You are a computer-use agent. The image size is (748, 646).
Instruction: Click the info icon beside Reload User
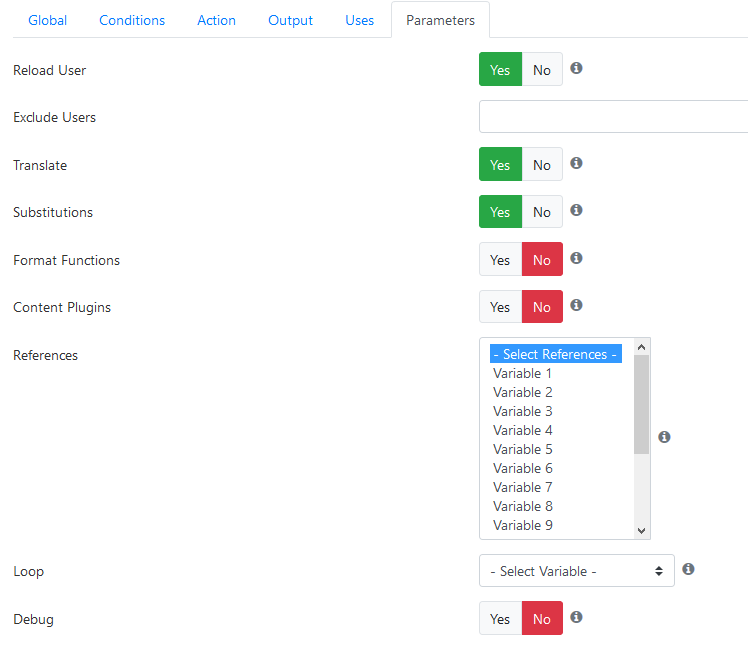(x=576, y=68)
